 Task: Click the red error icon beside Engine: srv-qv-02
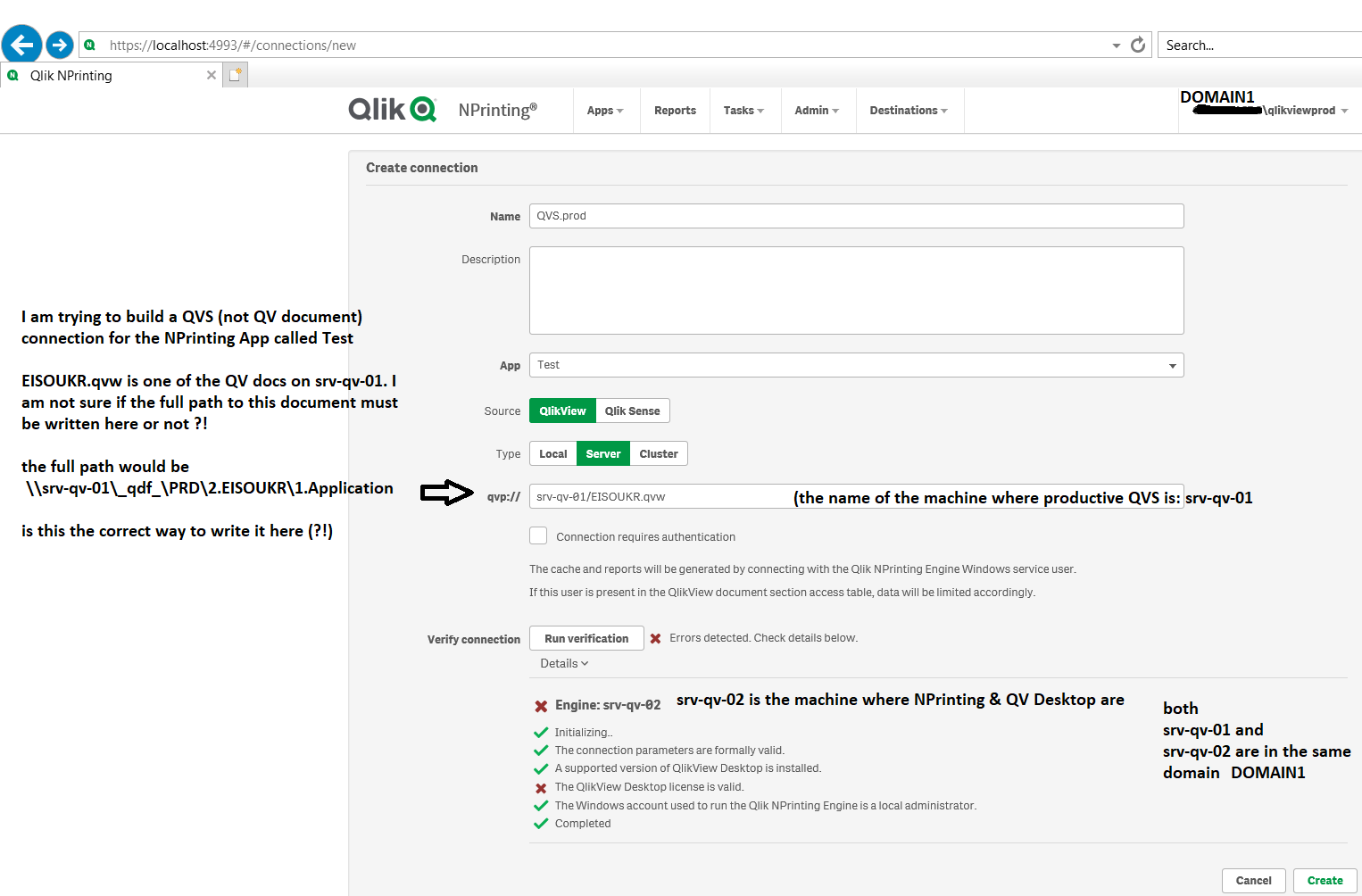coord(541,705)
